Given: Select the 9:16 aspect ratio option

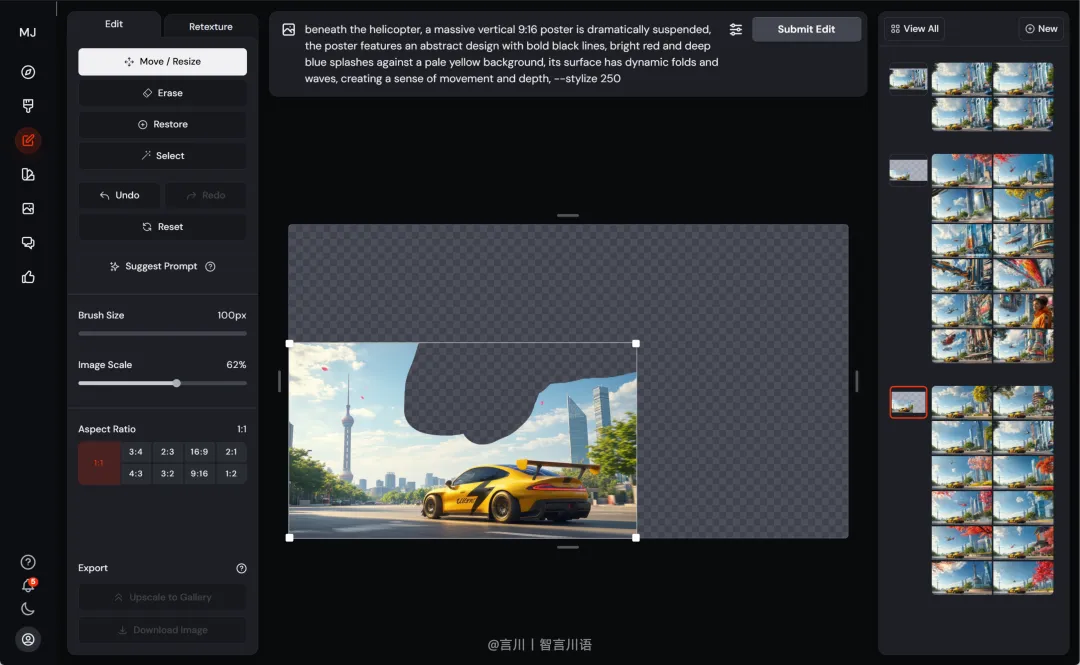Looking at the screenshot, I should tap(199, 473).
